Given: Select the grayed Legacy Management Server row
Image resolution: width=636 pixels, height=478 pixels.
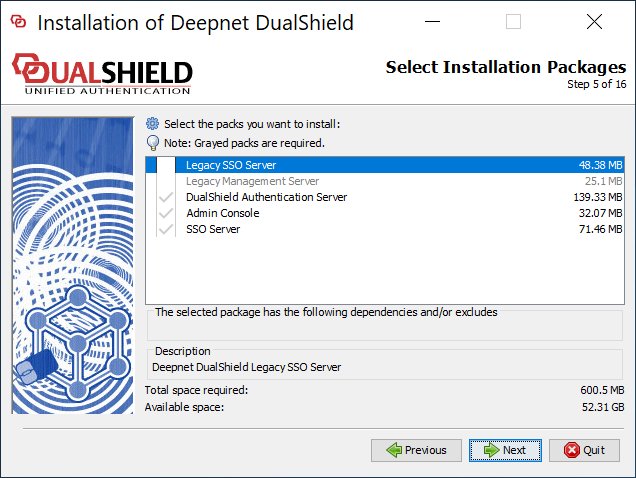Looking at the screenshot, I should [x=253, y=181].
